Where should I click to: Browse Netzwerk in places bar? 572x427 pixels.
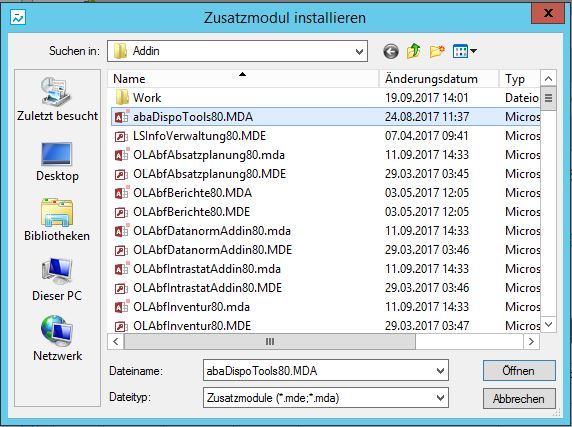point(57,338)
